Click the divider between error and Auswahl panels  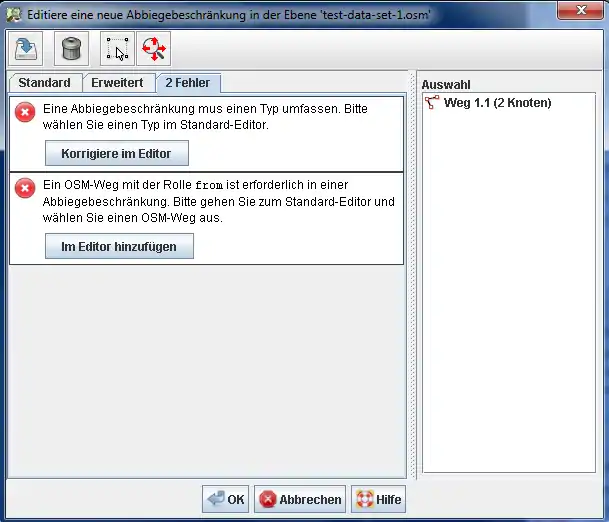click(x=414, y=280)
